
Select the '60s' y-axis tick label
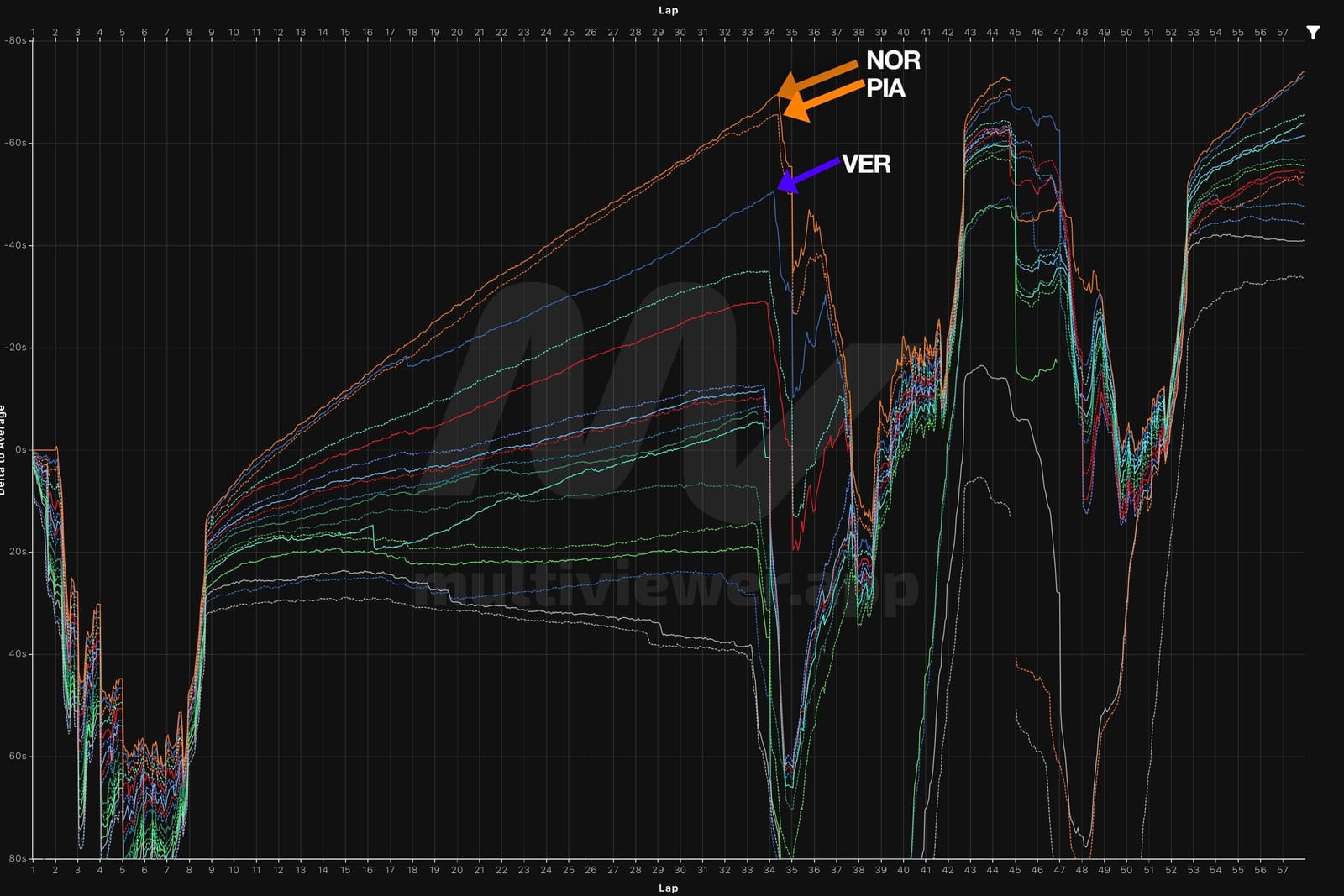(18, 756)
